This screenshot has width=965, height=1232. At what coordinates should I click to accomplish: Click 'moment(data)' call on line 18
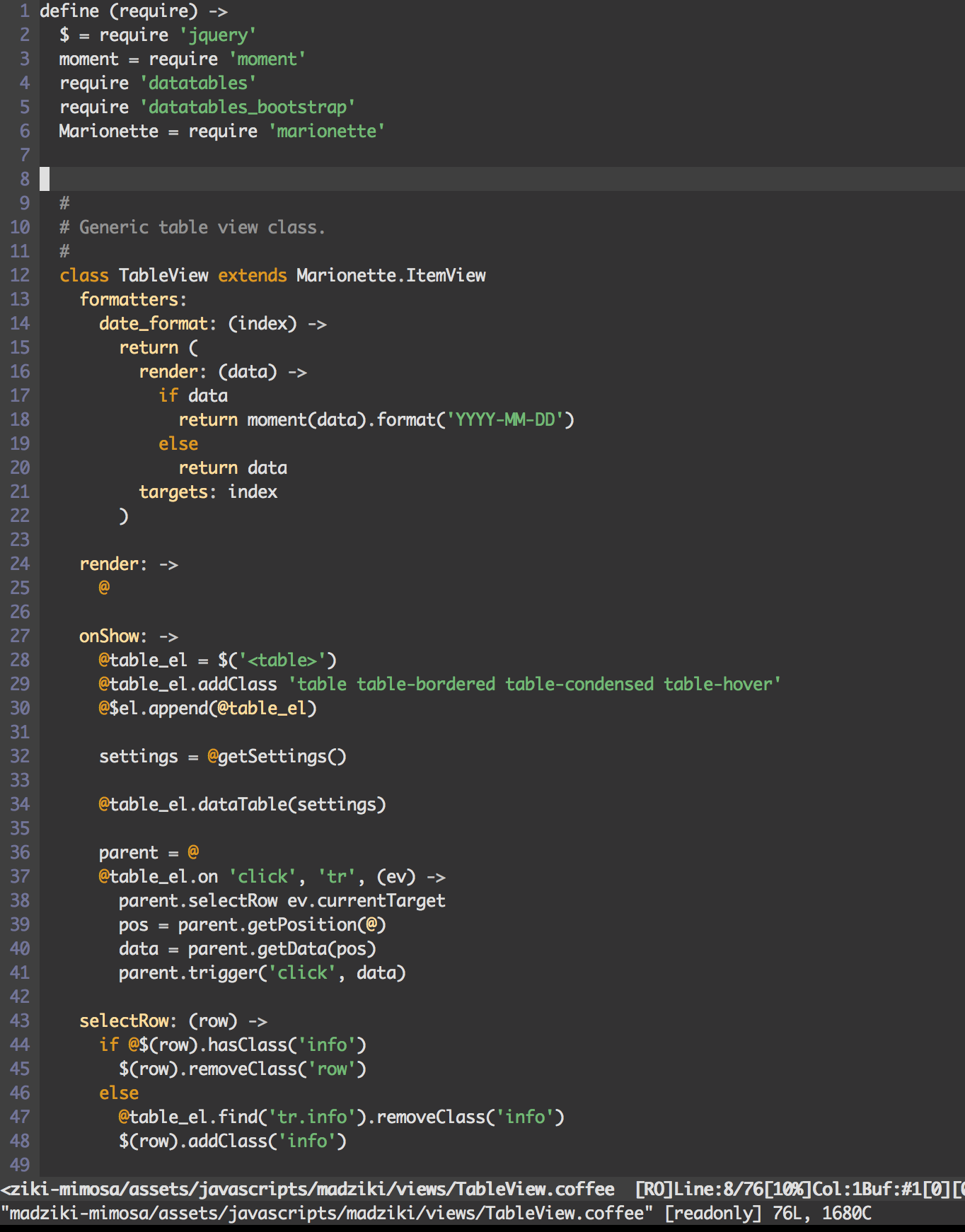click(x=307, y=420)
